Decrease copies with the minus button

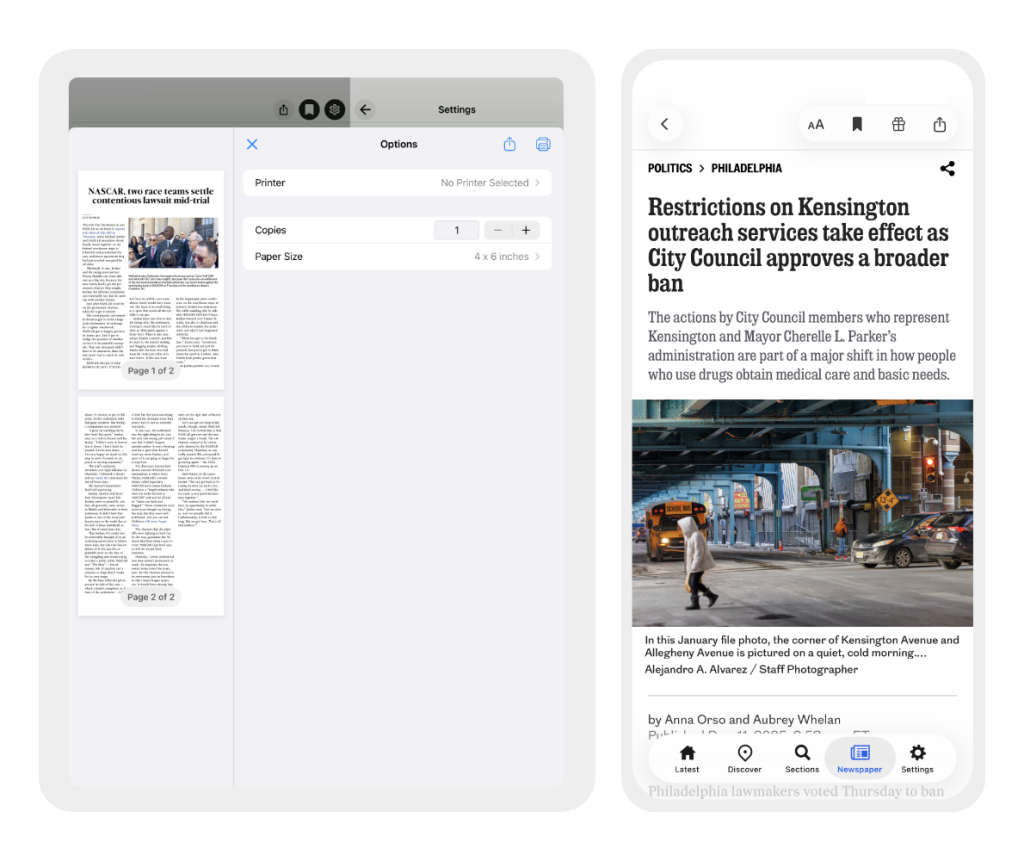point(498,230)
